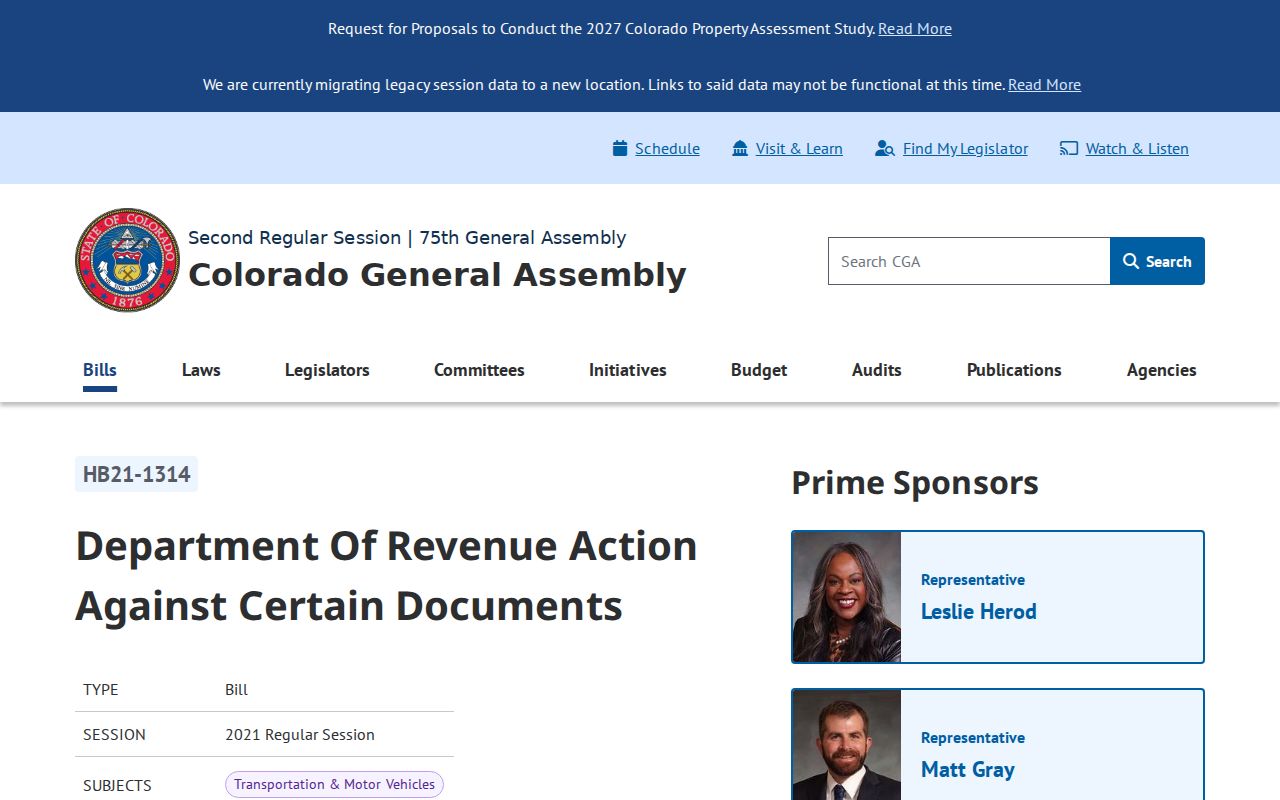
Task: Click the Transportation & Motor Vehicles subject tag
Action: pos(334,784)
